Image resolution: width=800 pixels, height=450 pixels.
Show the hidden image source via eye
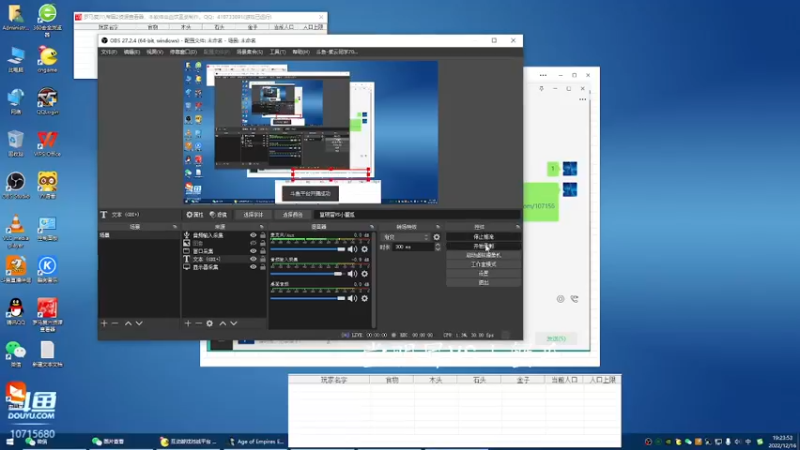[253, 243]
